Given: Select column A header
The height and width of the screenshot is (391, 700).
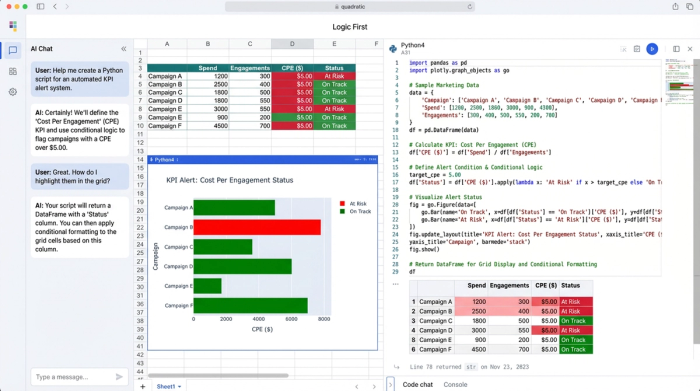Looking at the screenshot, I should pos(167,44).
